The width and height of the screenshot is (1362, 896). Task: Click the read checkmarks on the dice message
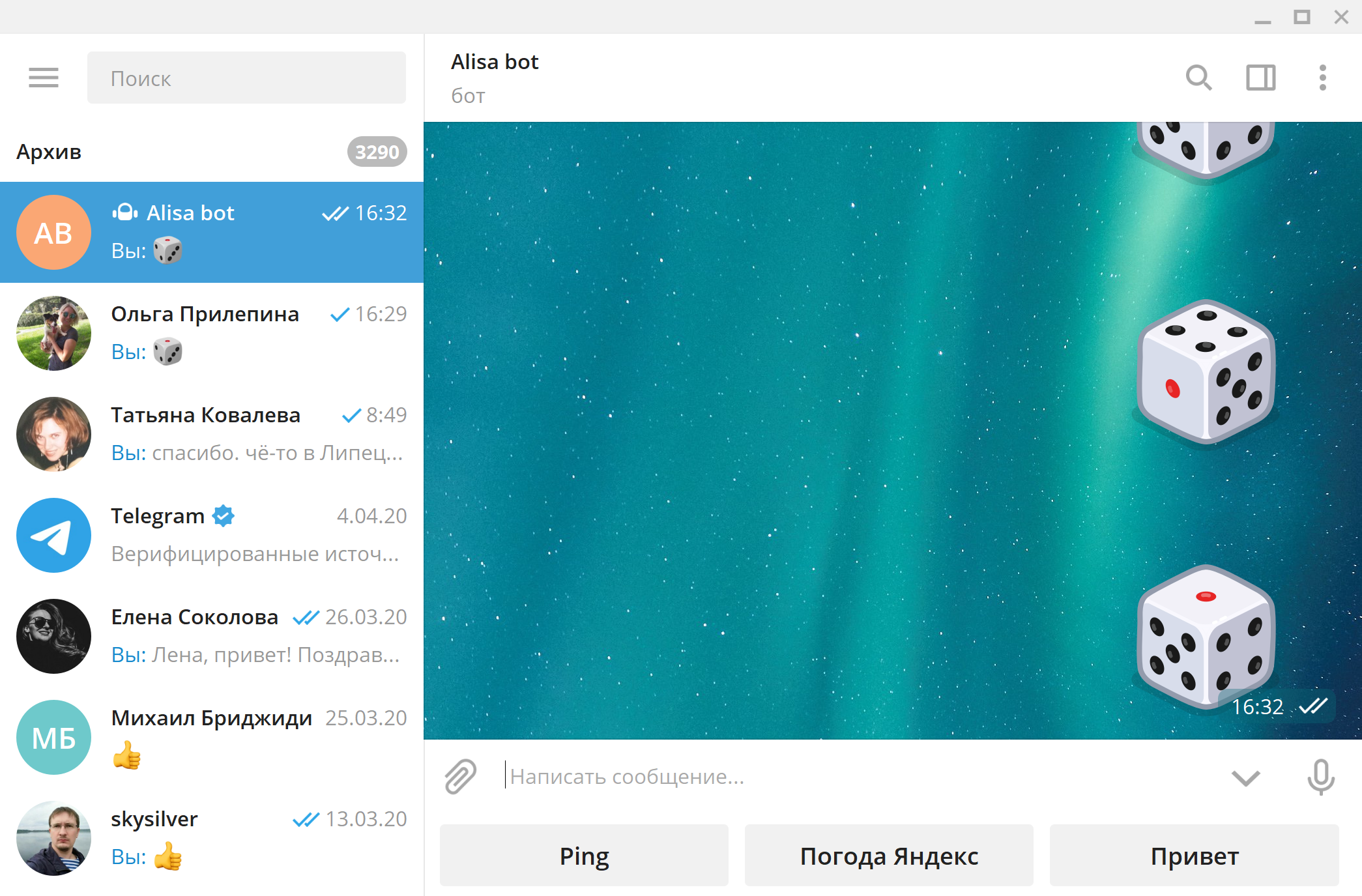click(x=1314, y=705)
